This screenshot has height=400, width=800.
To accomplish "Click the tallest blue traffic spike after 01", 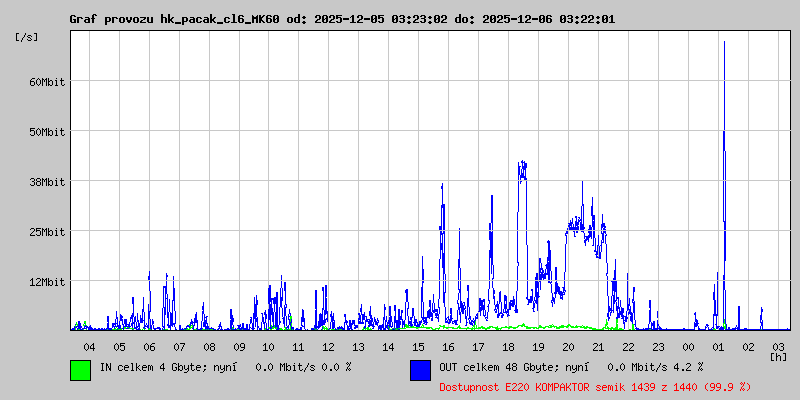I will click(x=724, y=100).
